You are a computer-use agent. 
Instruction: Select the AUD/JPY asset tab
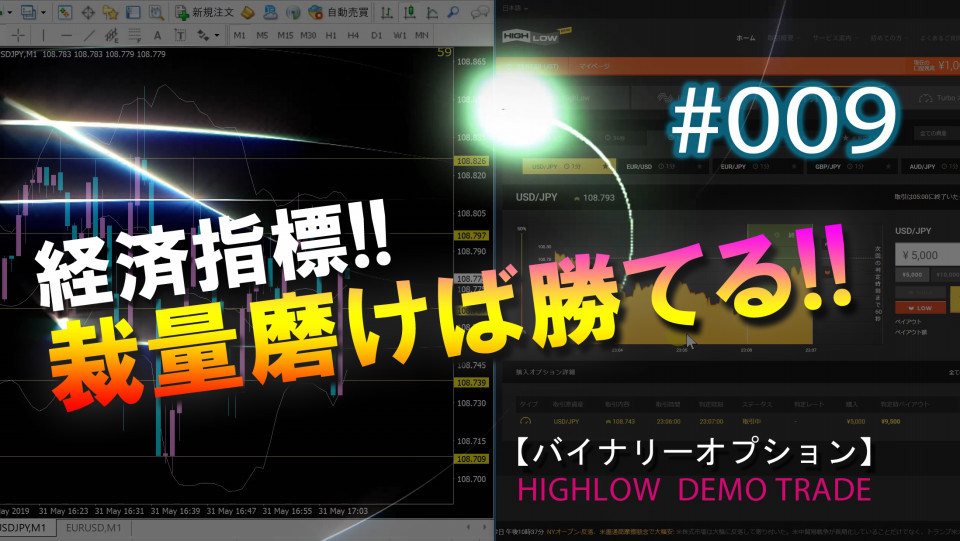pyautogui.click(x=931, y=166)
